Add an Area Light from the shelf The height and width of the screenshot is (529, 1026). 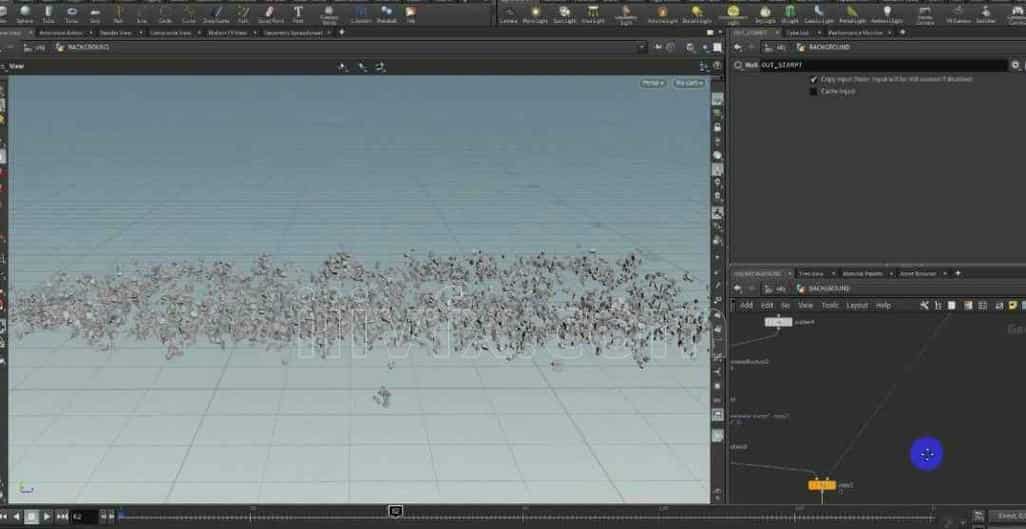coord(593,13)
